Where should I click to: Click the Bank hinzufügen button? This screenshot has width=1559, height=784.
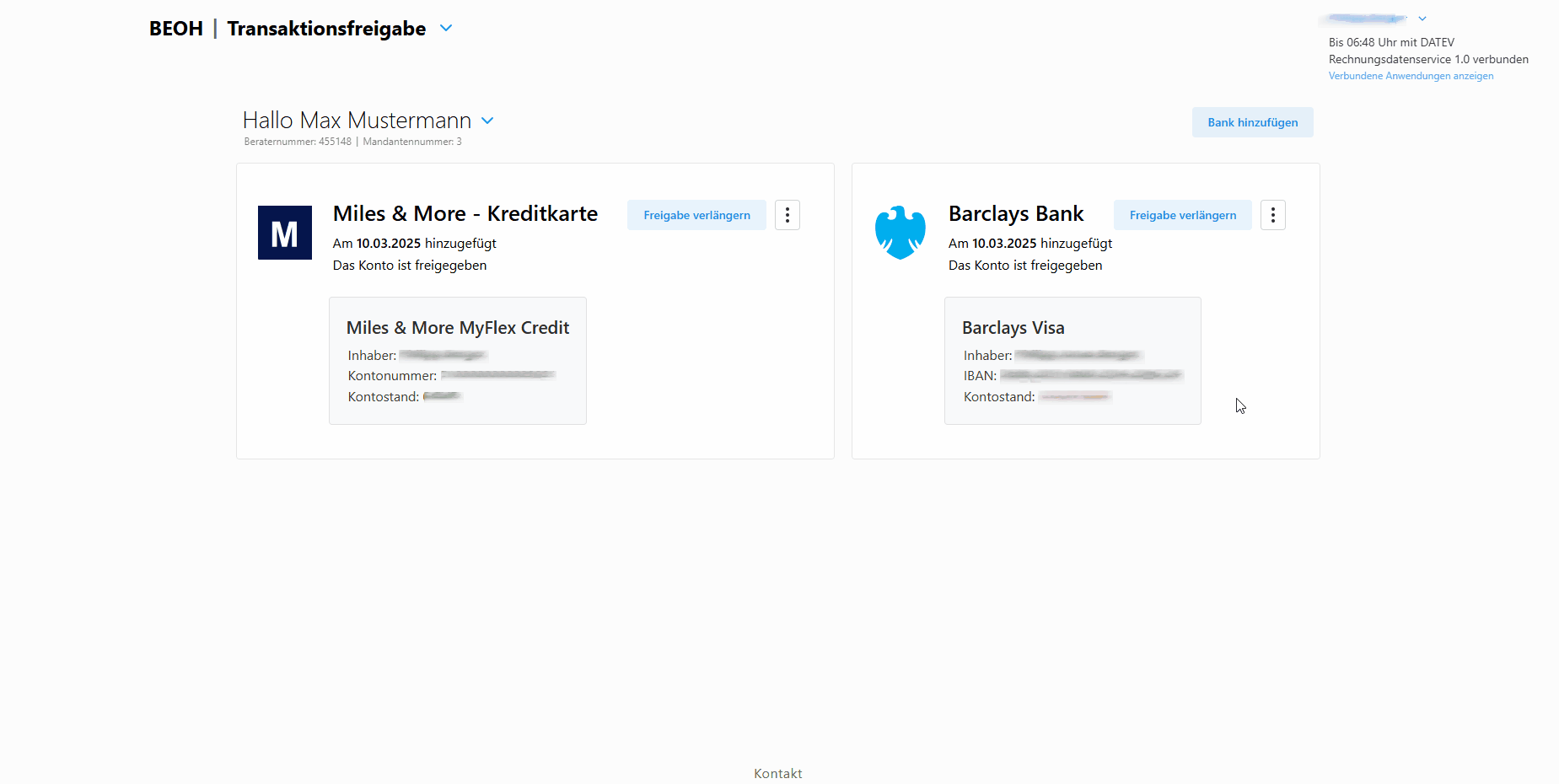1252,122
